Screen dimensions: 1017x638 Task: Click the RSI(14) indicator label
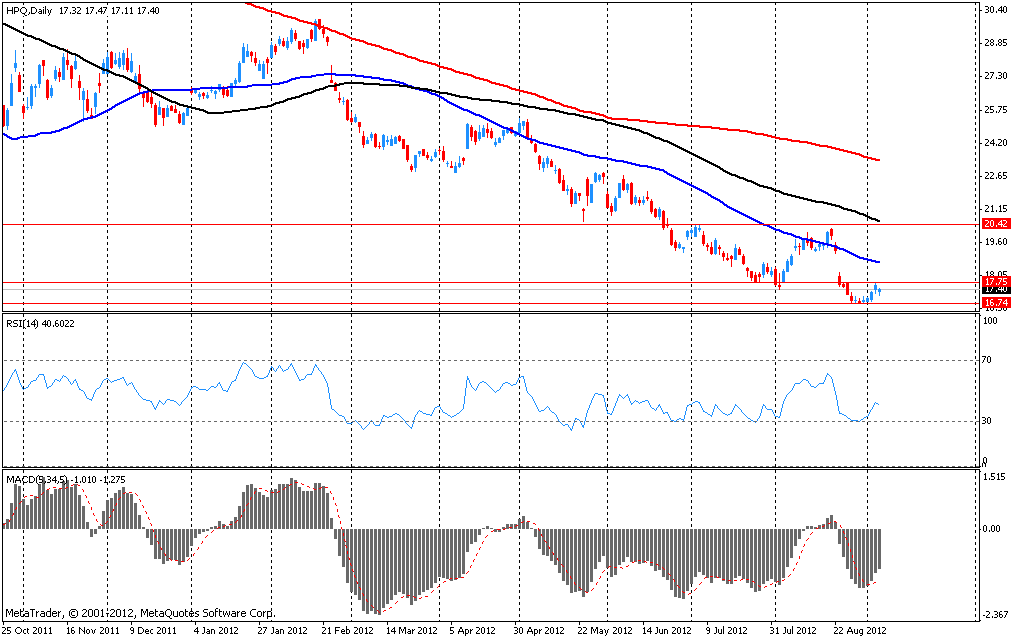pos(27,323)
